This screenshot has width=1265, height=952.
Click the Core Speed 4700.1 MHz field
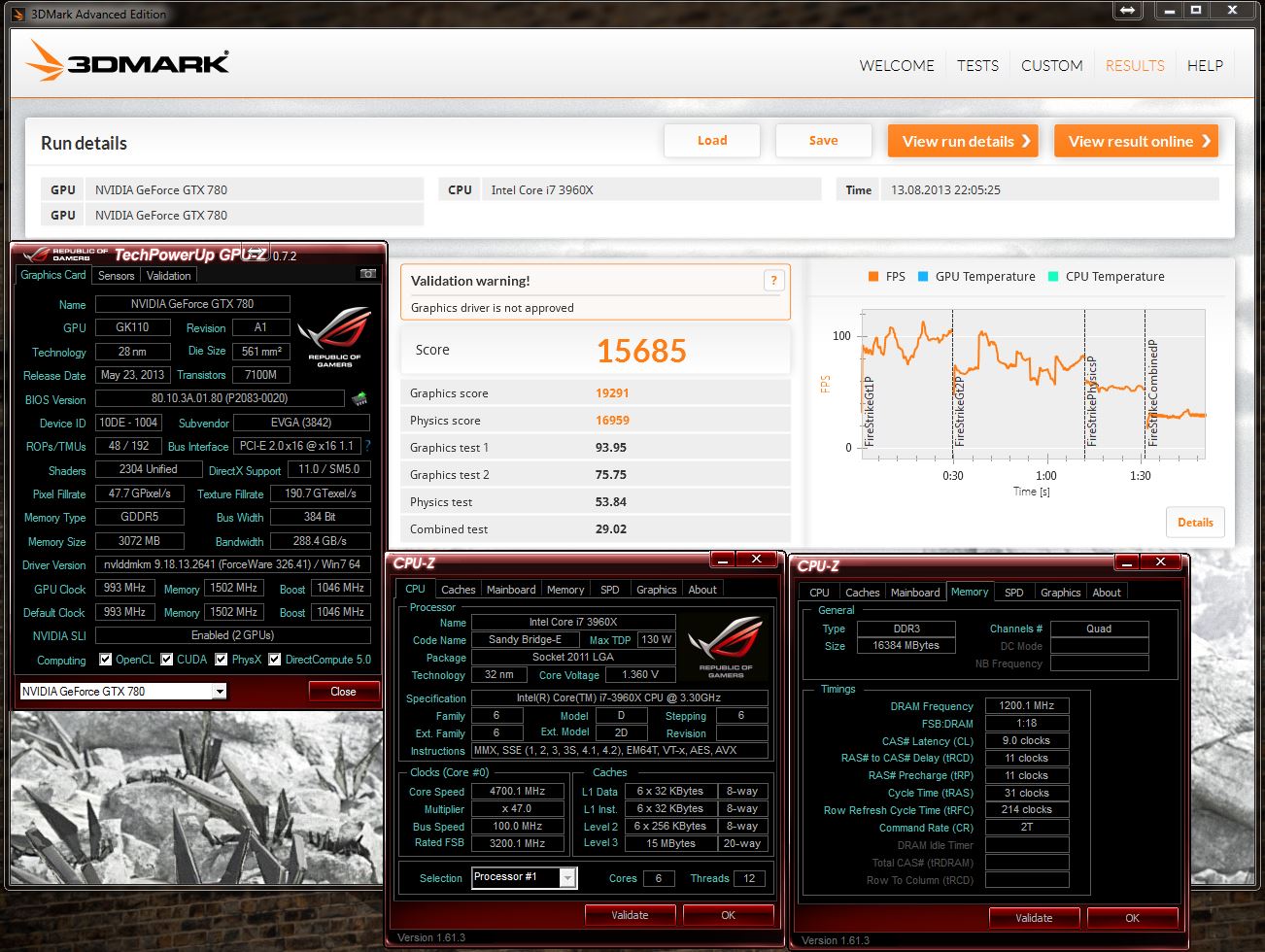coord(517,792)
